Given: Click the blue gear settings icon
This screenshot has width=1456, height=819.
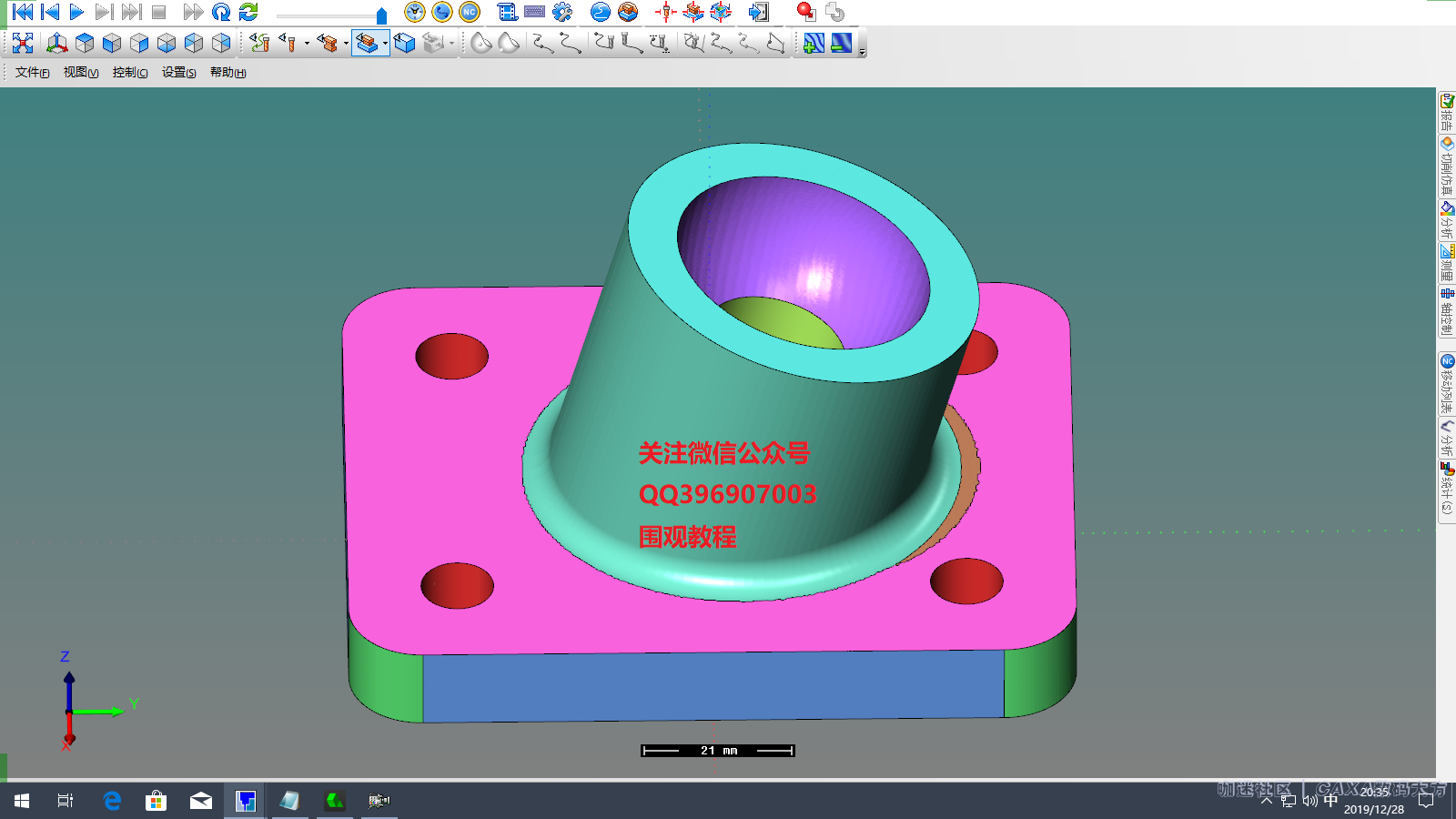Looking at the screenshot, I should click(562, 12).
